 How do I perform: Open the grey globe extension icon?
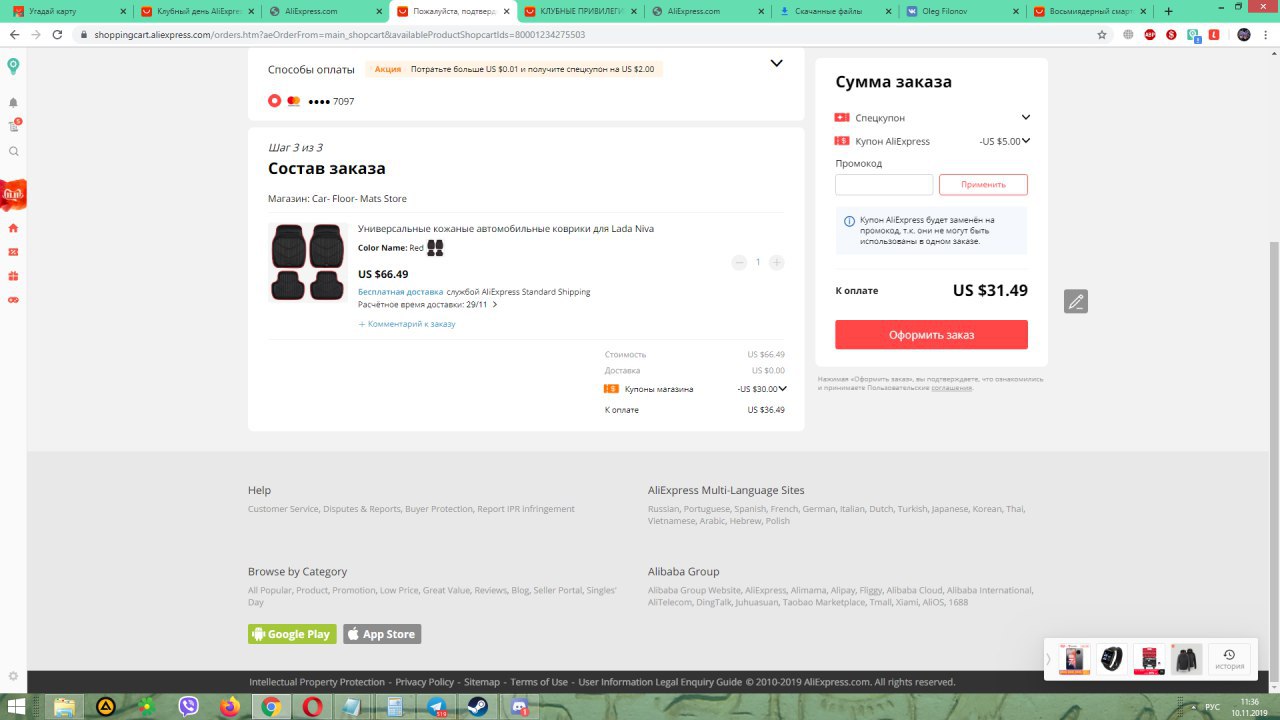tap(1128, 34)
